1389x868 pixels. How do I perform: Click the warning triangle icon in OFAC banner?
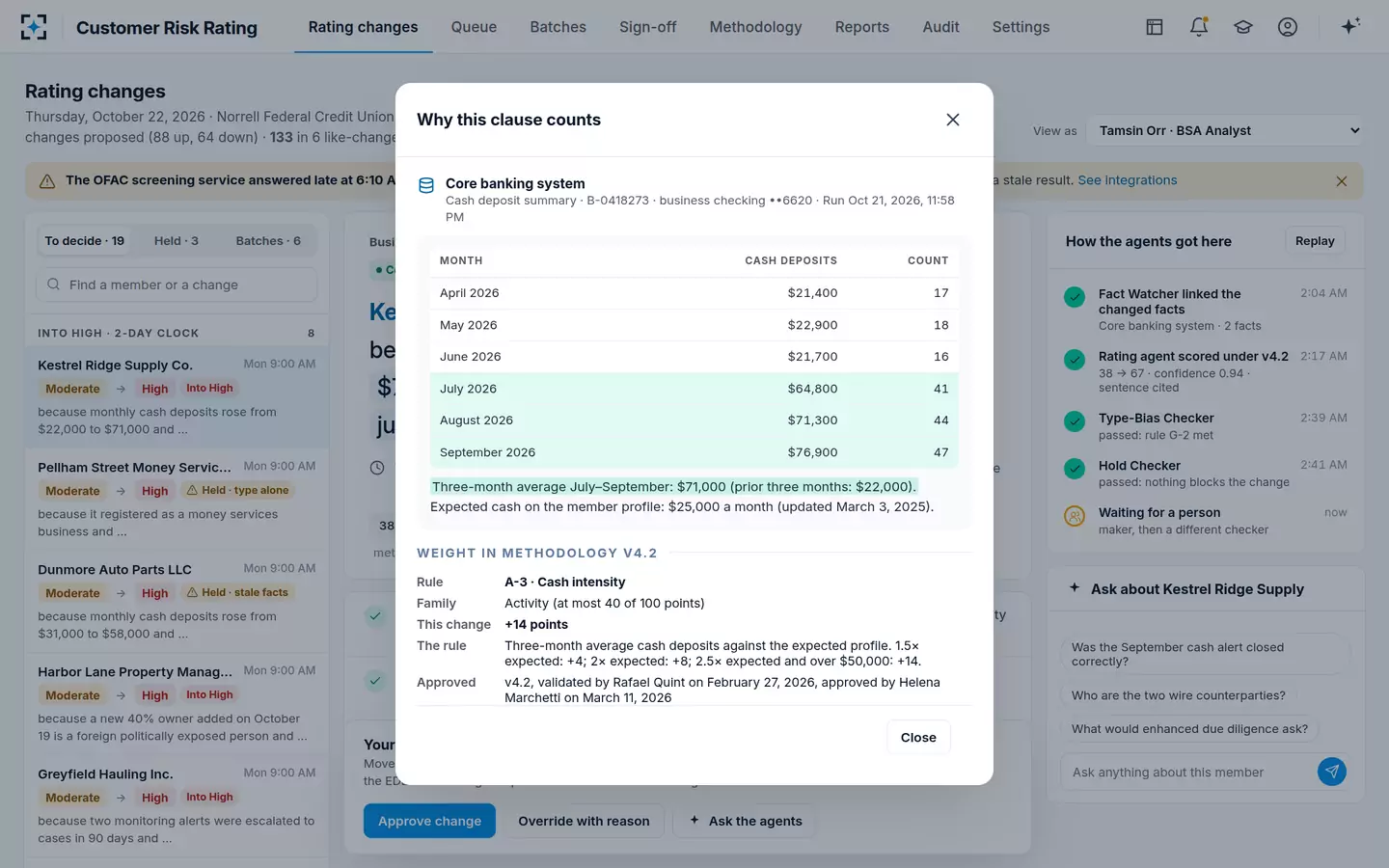tap(46, 181)
